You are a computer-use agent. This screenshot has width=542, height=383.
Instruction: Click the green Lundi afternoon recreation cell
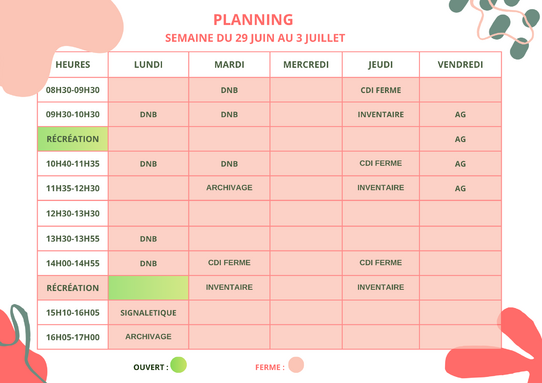[x=148, y=288]
